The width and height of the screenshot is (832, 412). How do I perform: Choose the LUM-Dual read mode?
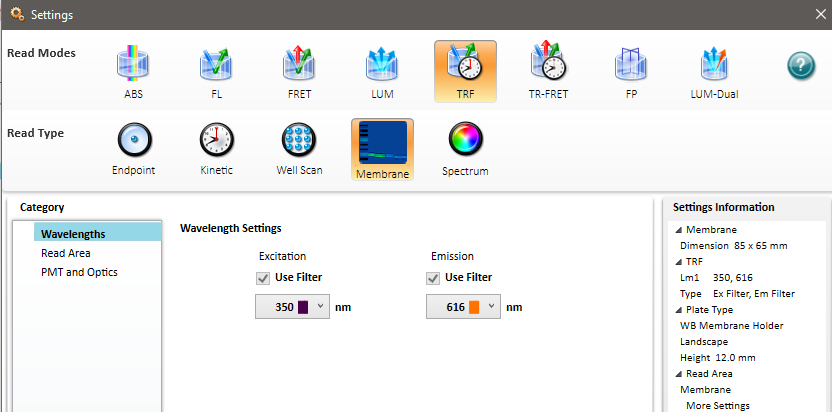pos(714,64)
